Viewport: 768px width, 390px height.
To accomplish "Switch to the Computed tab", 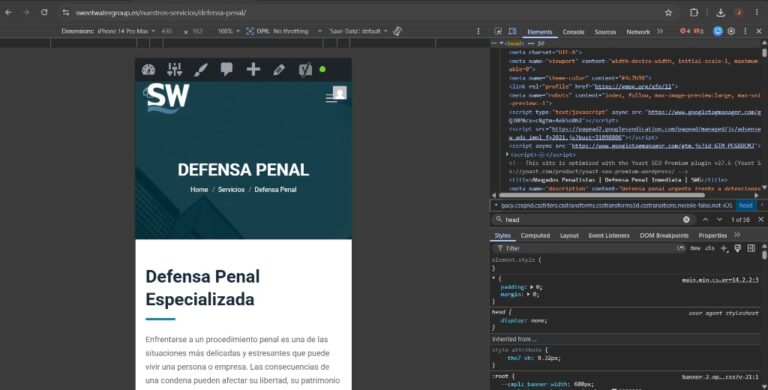I will click(535, 236).
